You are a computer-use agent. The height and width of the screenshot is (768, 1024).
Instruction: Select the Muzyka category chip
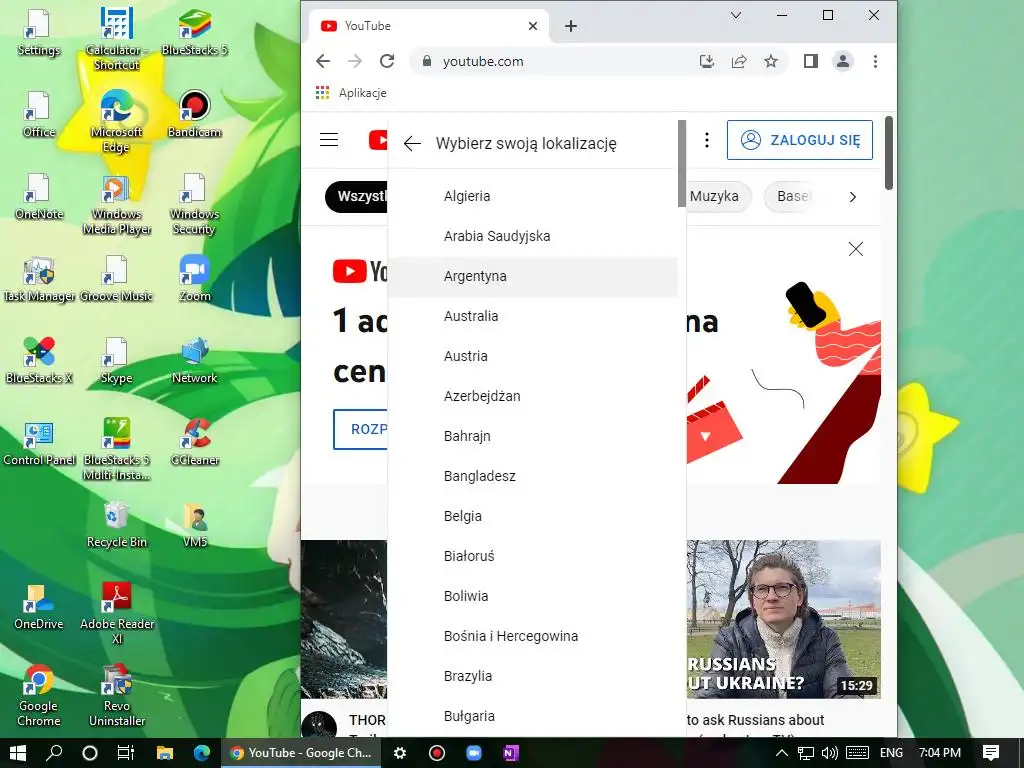(716, 197)
